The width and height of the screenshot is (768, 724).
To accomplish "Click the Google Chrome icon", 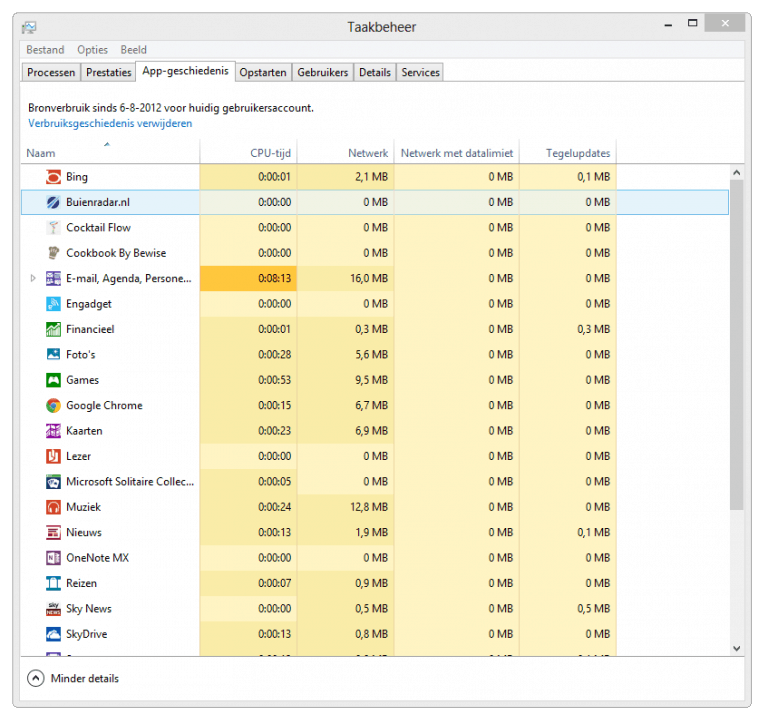I will (x=53, y=406).
